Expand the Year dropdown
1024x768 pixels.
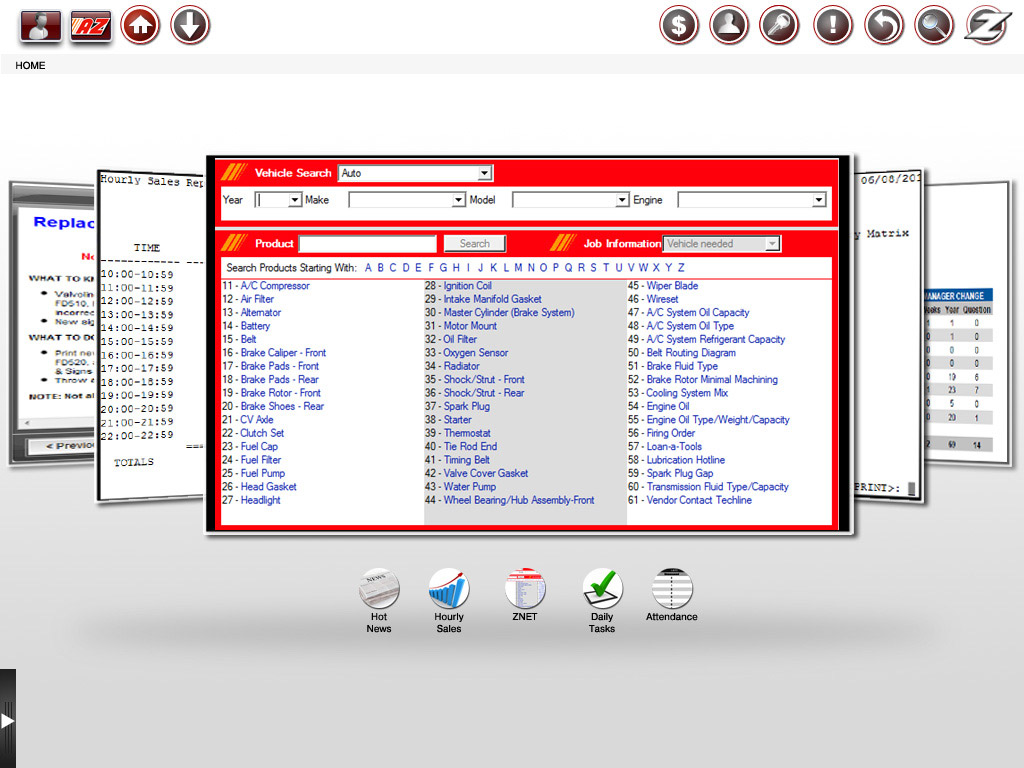point(279,200)
